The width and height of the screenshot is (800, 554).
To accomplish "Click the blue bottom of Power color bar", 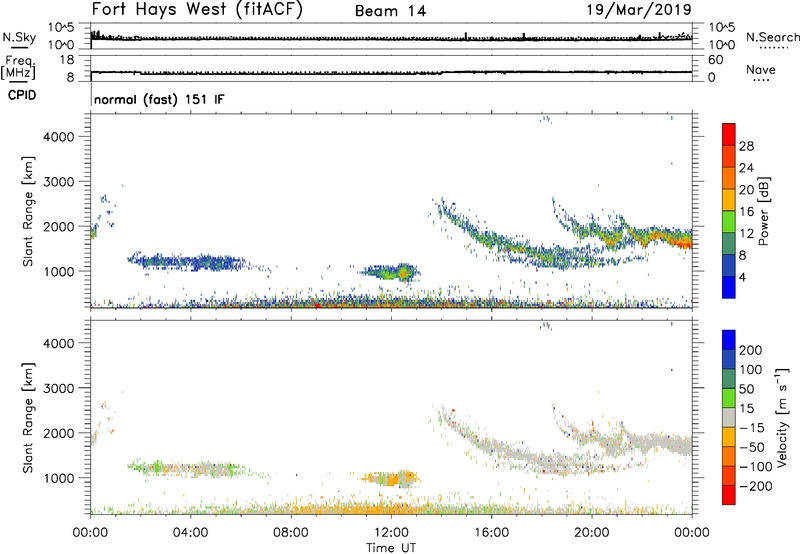I will (x=729, y=287).
